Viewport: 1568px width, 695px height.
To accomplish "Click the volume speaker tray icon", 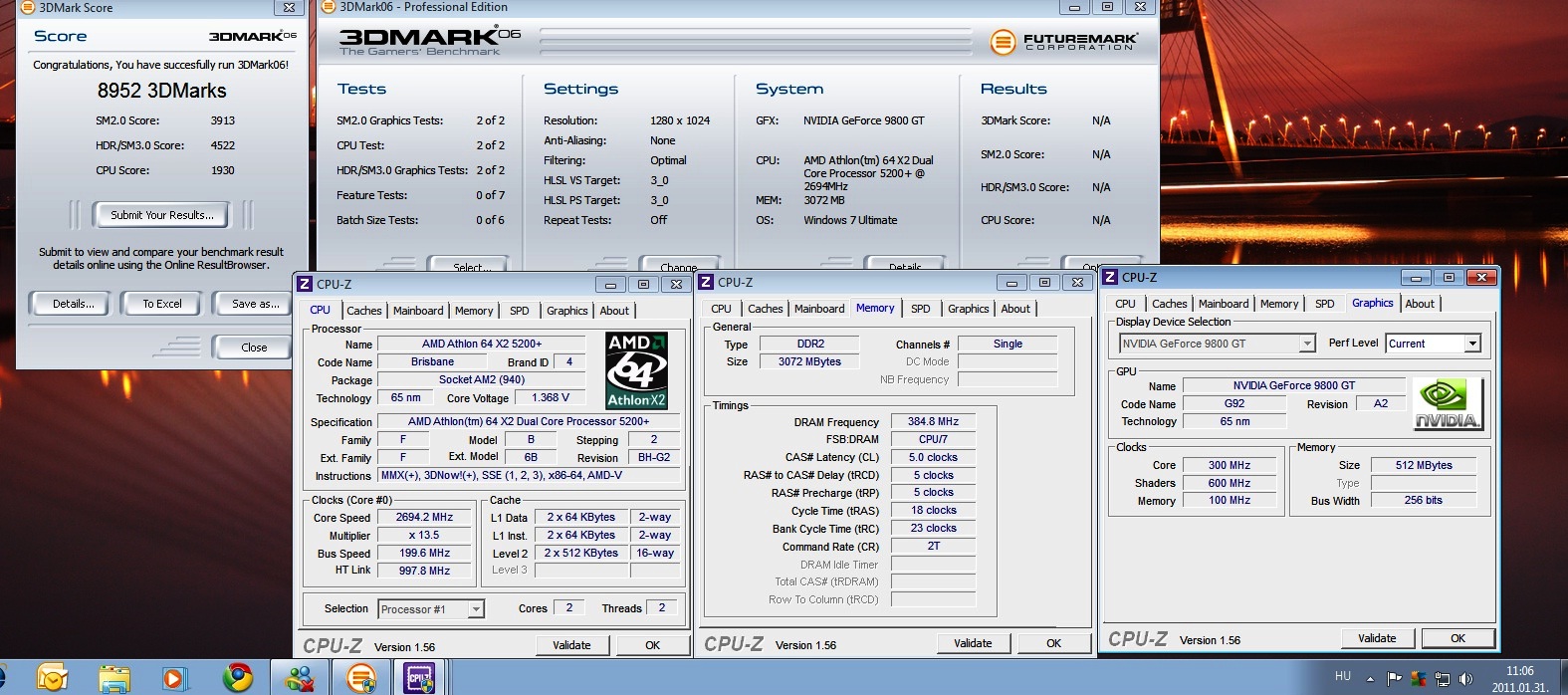I will [1464, 679].
